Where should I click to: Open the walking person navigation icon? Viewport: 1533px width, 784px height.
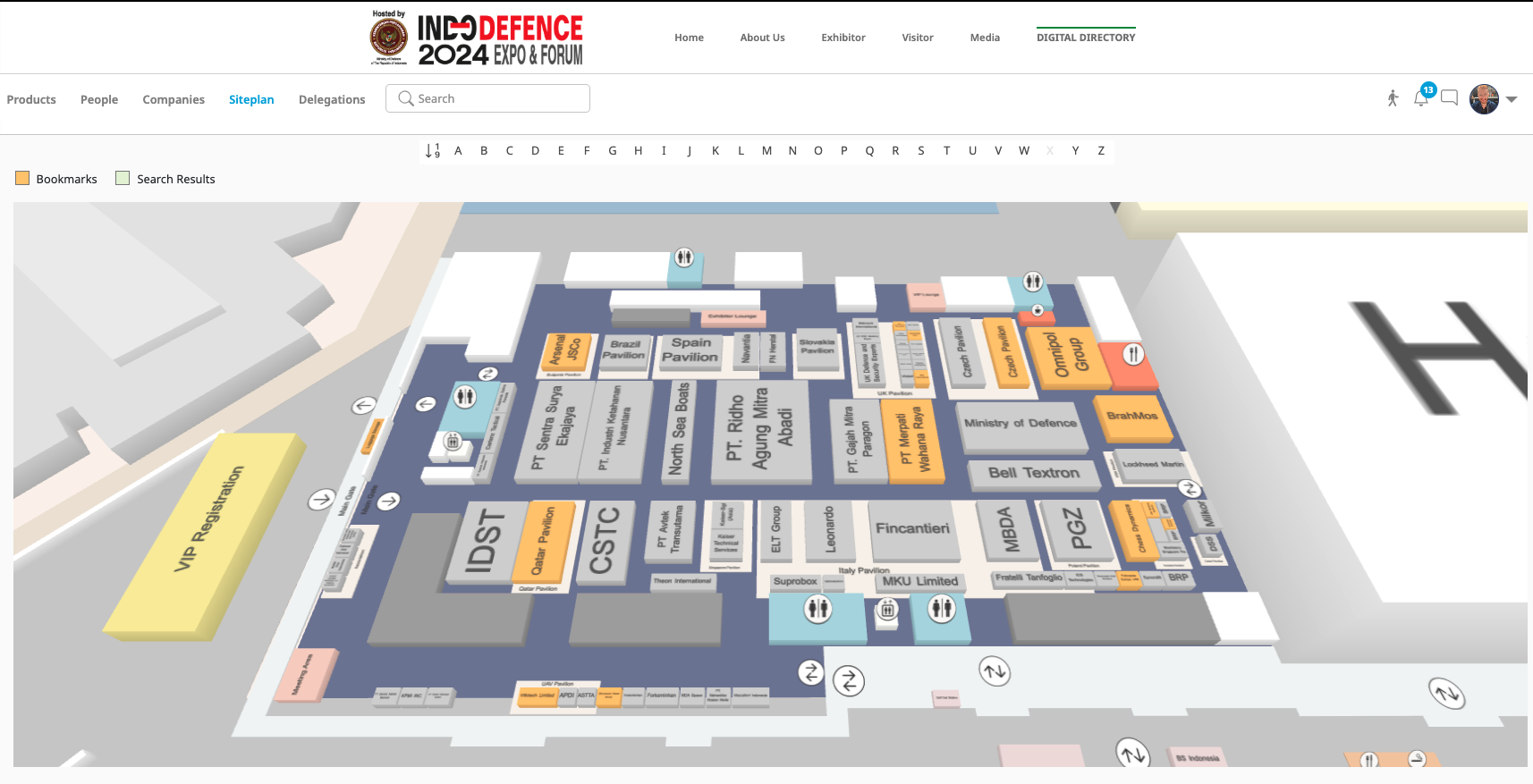point(1393,98)
